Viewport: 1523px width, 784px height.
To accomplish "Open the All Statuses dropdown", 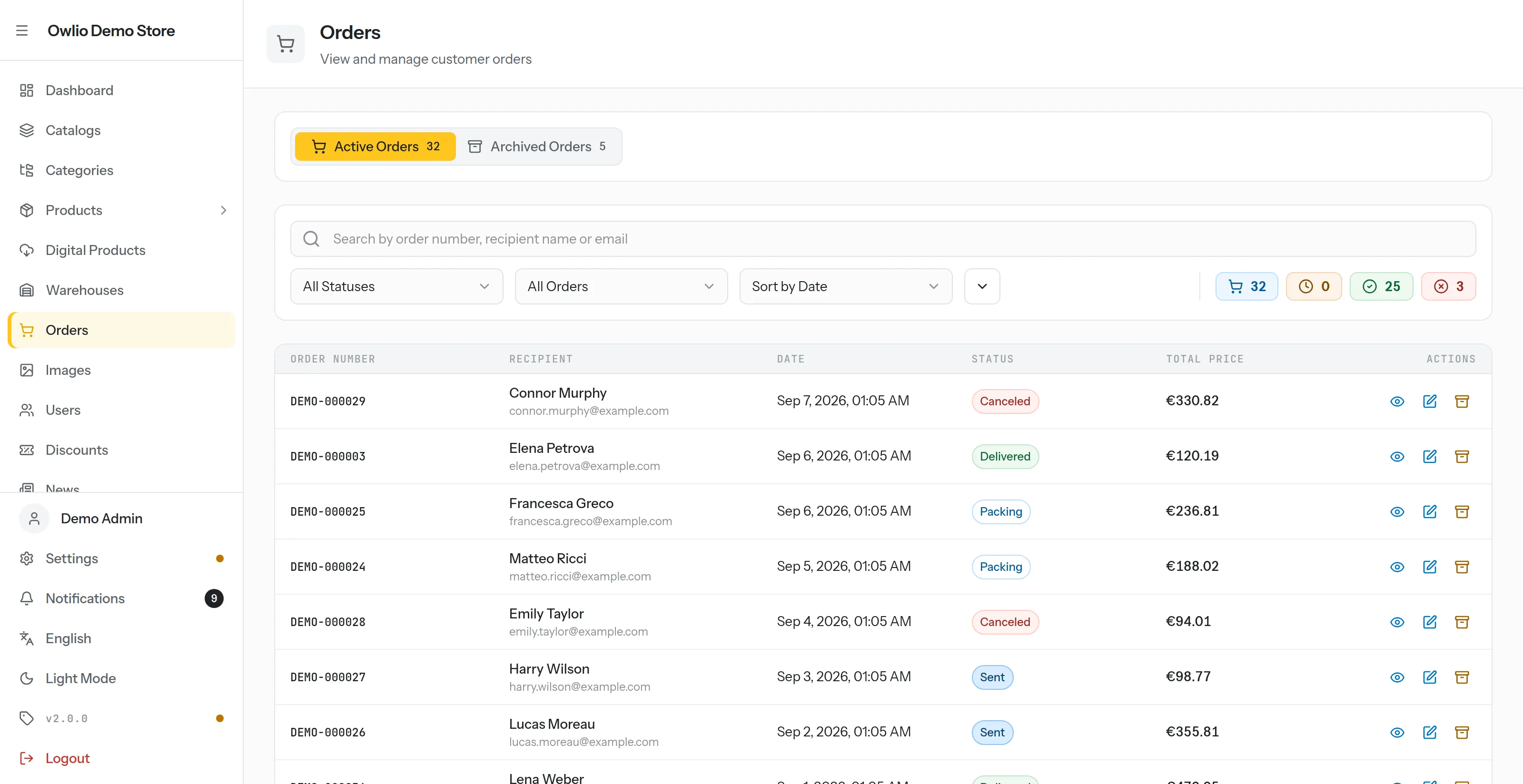I will pos(397,286).
